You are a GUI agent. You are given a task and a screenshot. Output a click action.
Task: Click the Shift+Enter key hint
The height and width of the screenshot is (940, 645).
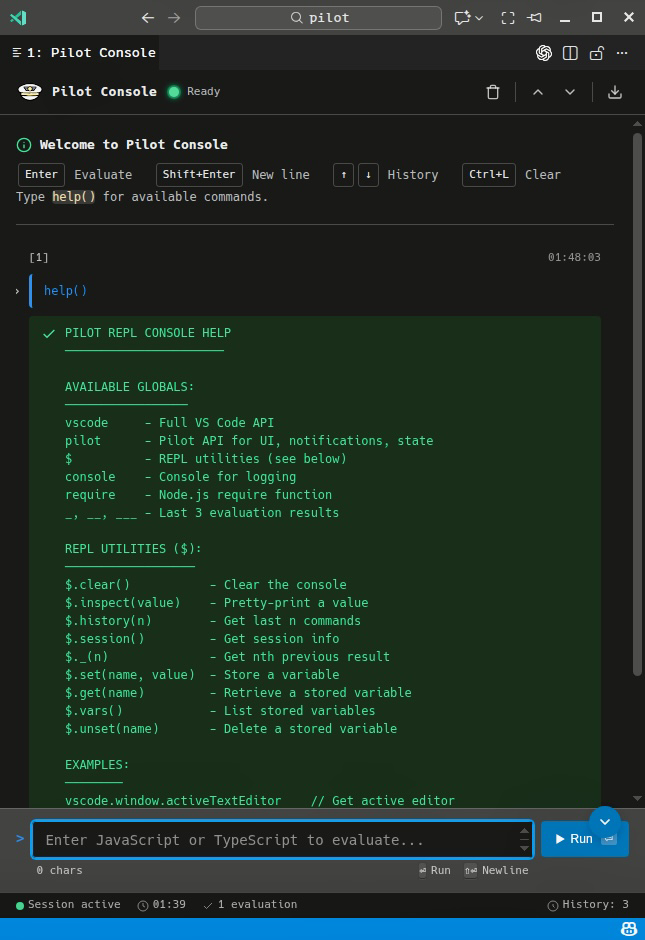pyautogui.click(x=199, y=174)
